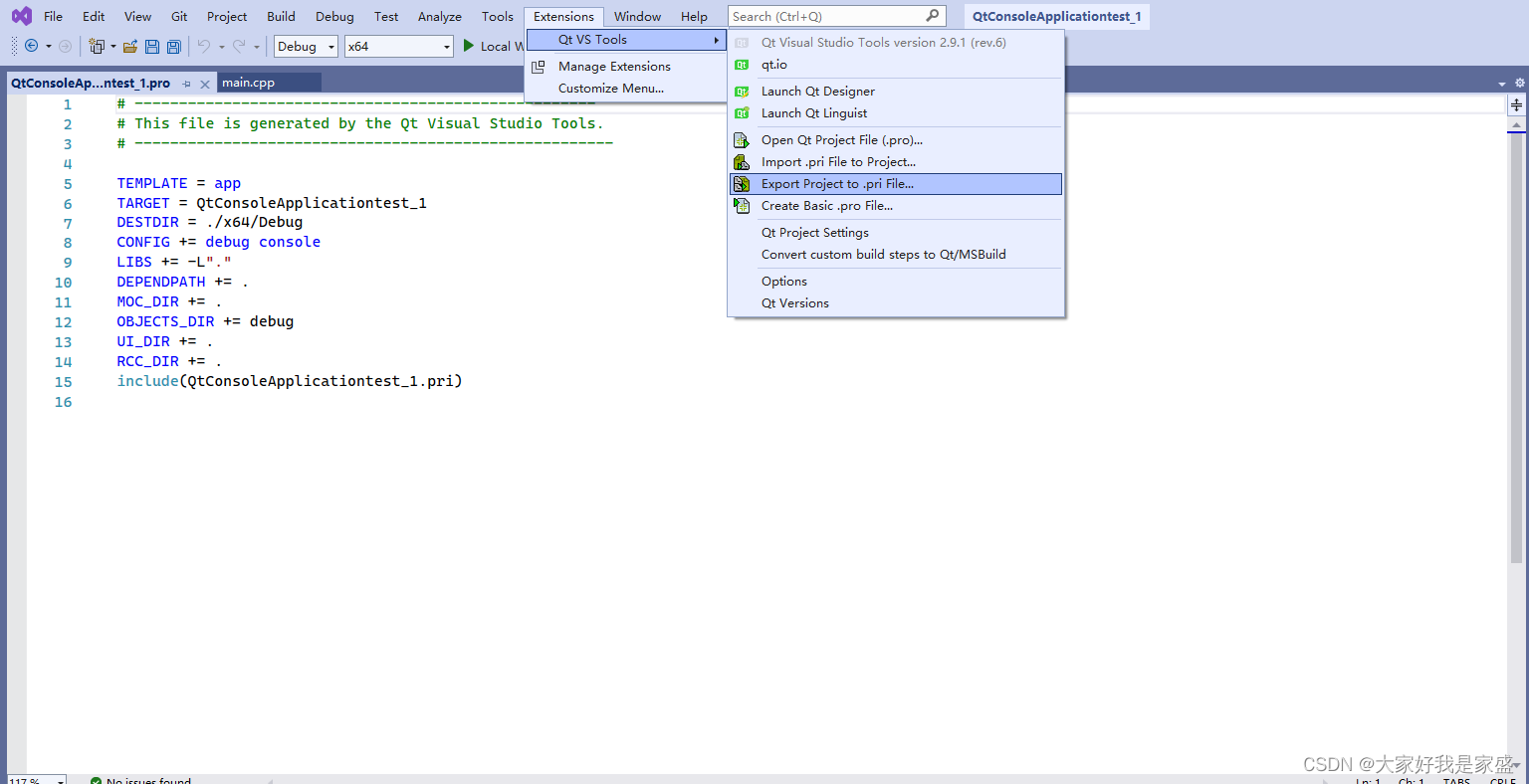Expand the Qt VS Tools submenu arrow
This screenshot has width=1529, height=784.
716,40
